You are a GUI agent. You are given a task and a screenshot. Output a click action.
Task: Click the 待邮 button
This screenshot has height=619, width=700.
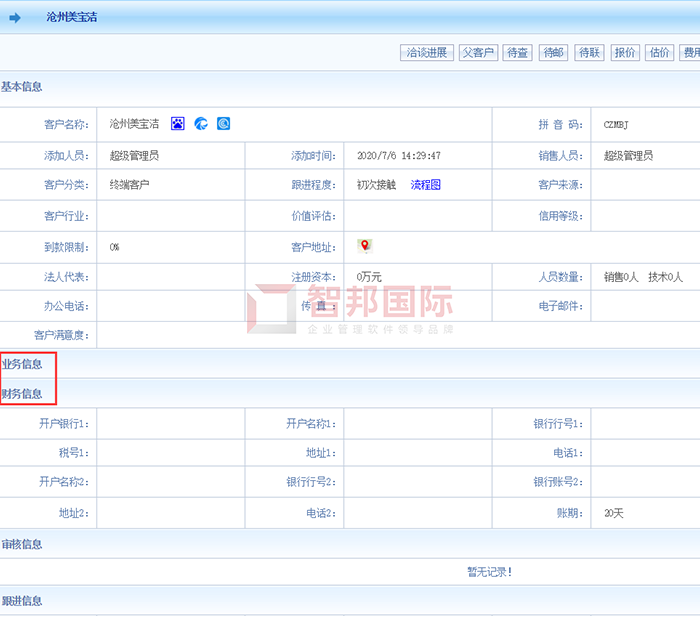(x=553, y=53)
